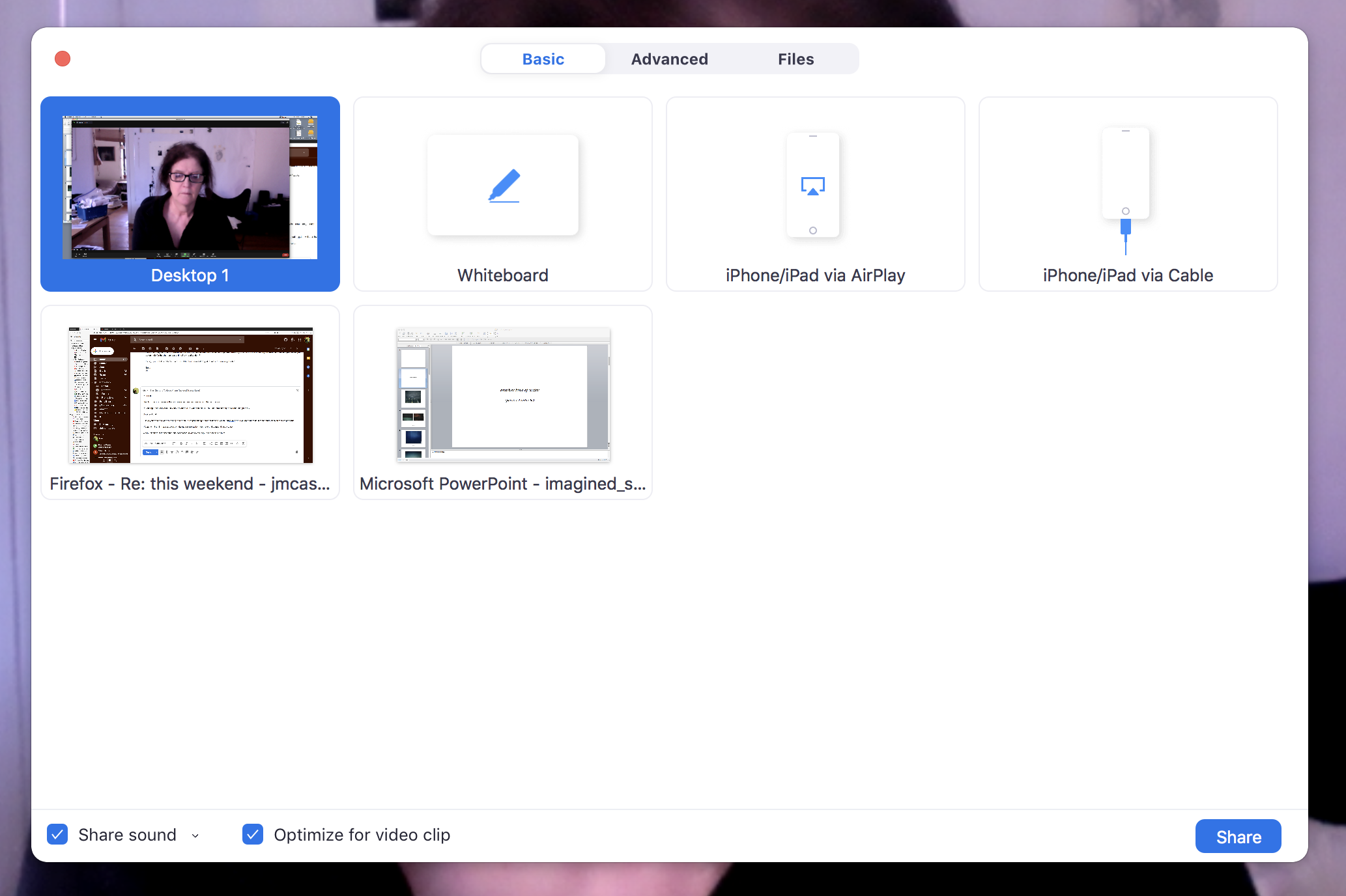
Task: Click the Optimize for video clip label text
Action: point(362,835)
